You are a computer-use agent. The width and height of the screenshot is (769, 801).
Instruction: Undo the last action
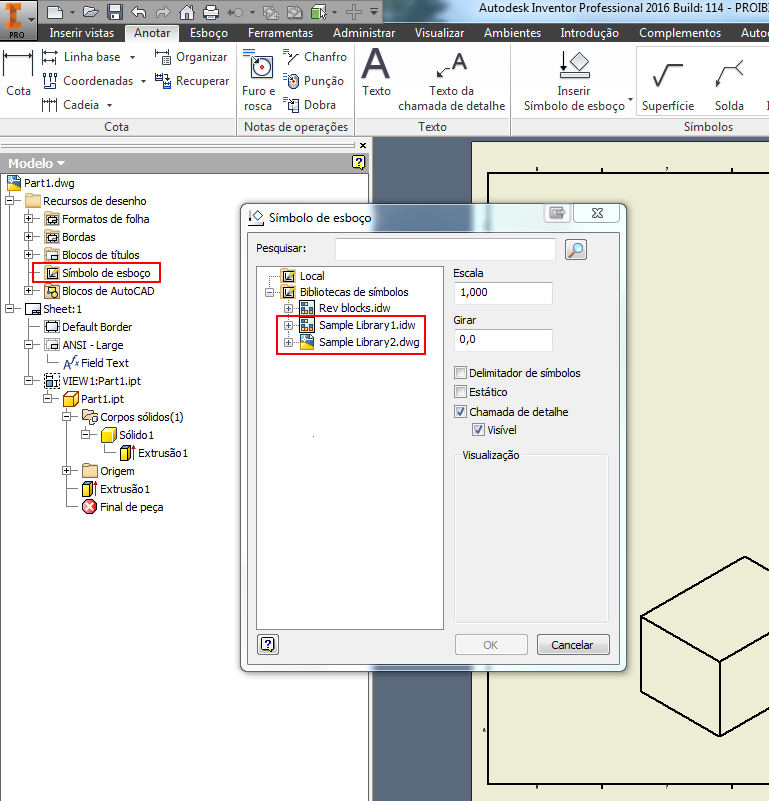tap(138, 11)
